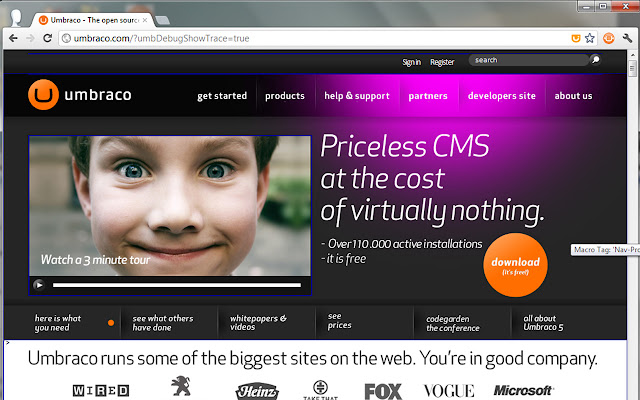This screenshot has width=640, height=400.
Task: Click the browser back arrow
Action: point(13,38)
